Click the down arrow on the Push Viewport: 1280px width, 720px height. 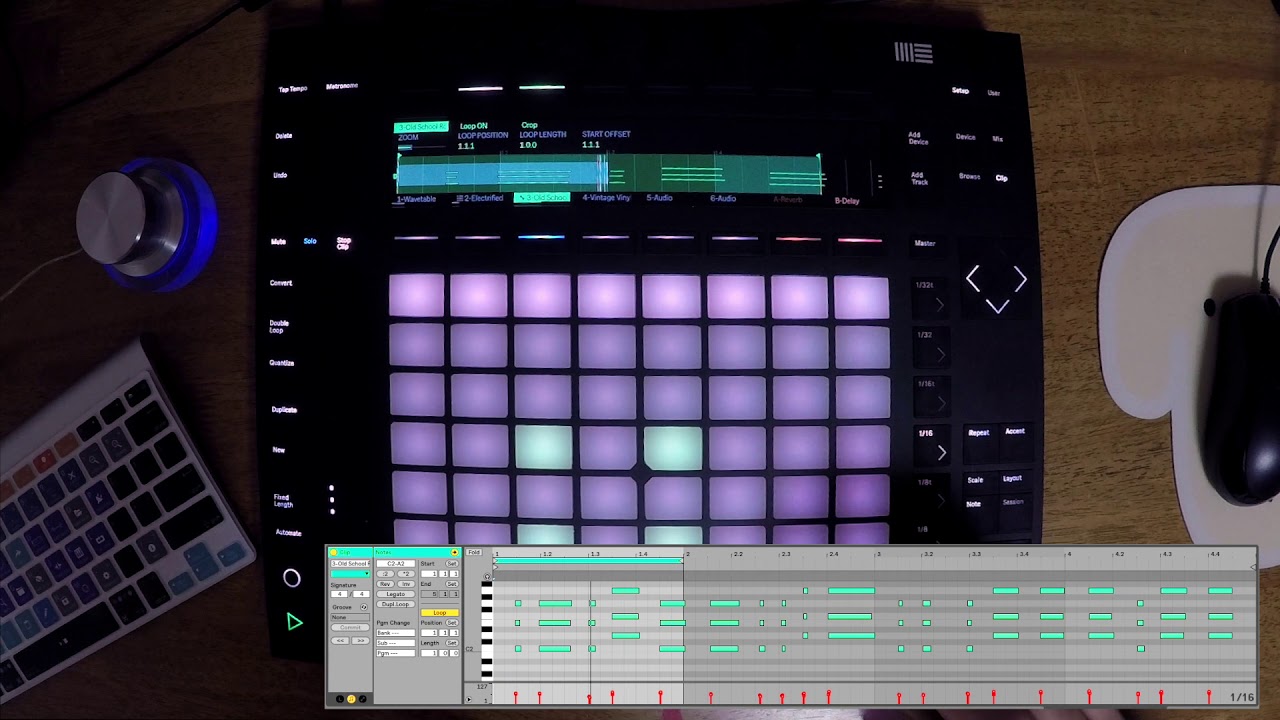point(997,307)
